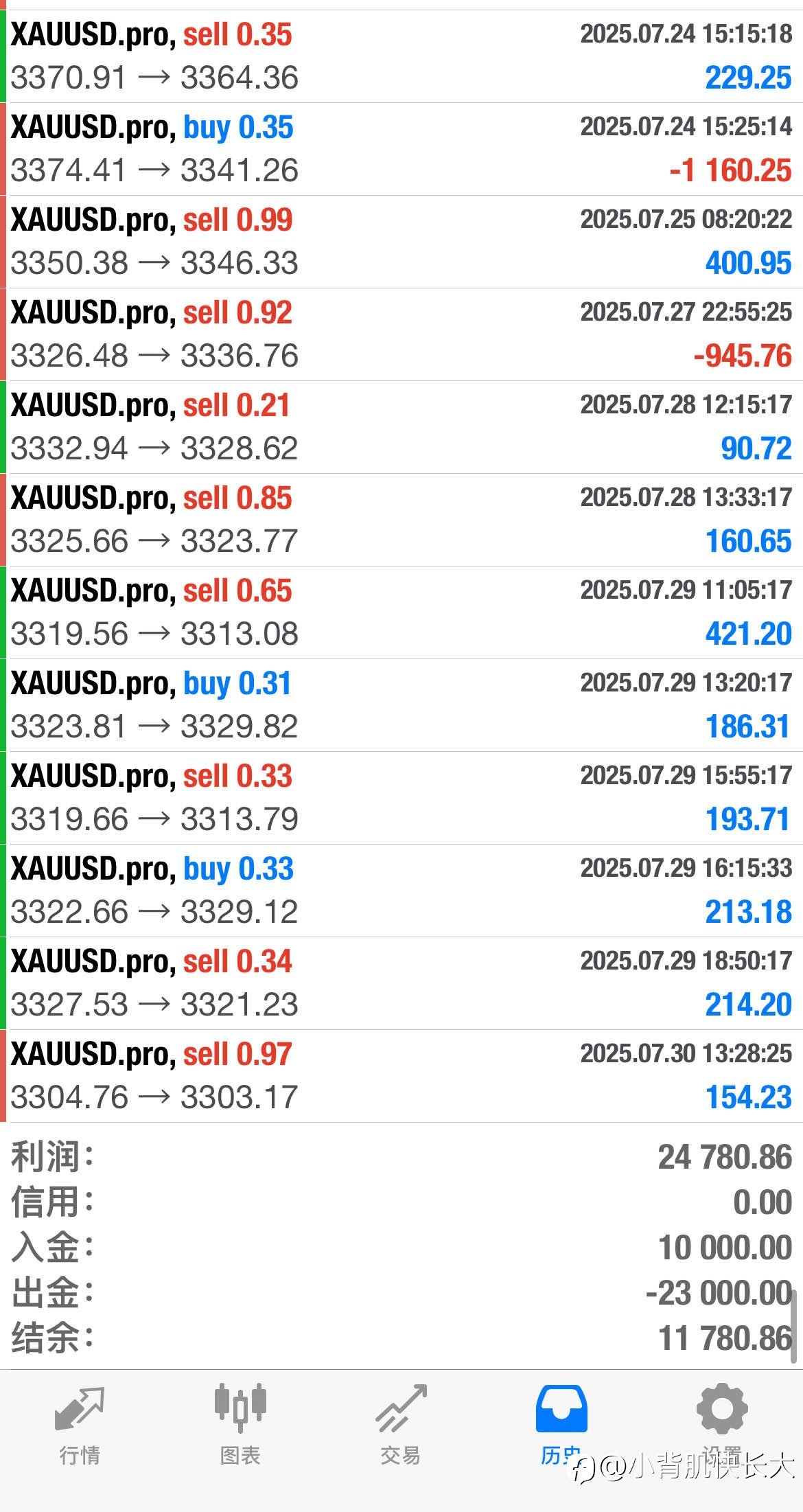The height and width of the screenshot is (1512, 803).
Task: Open the 图表 chart tab icon
Action: 240,1407
